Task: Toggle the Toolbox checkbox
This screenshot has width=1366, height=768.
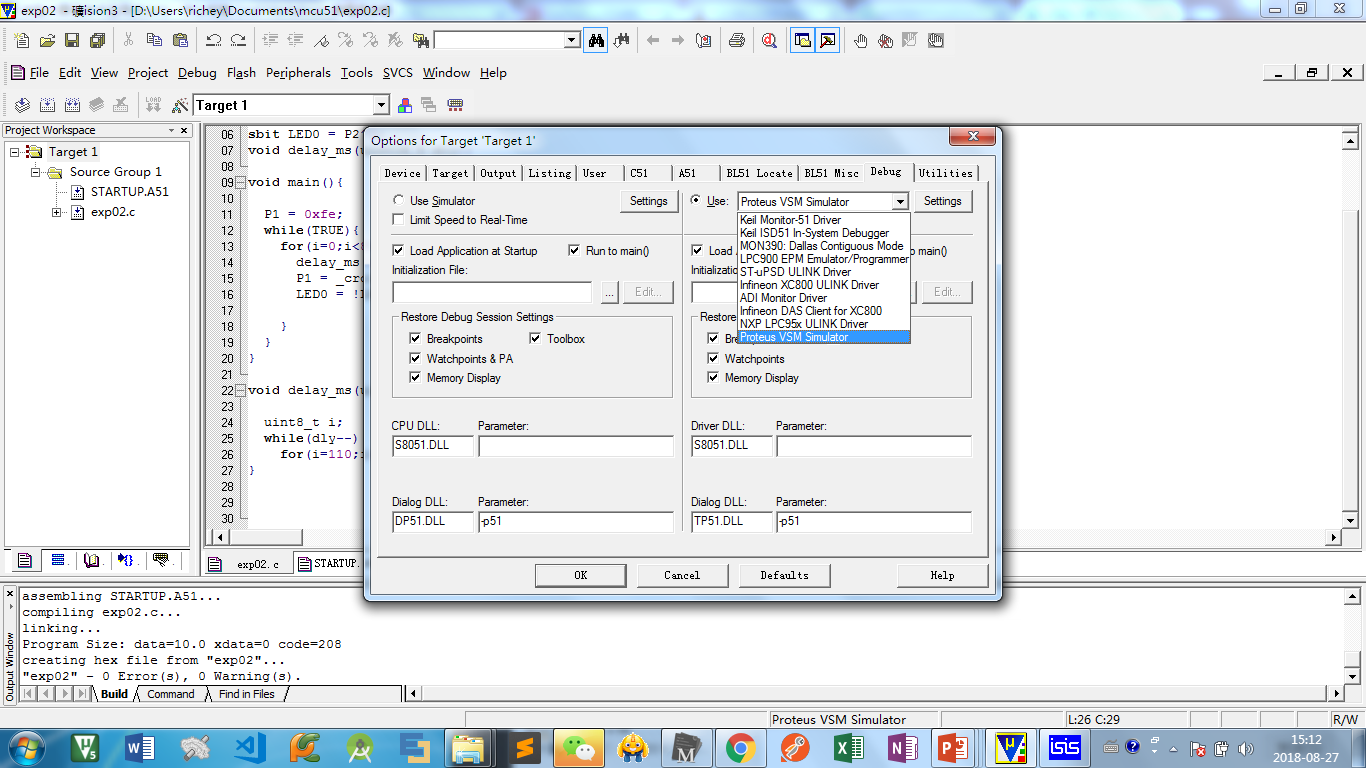Action: click(x=536, y=339)
